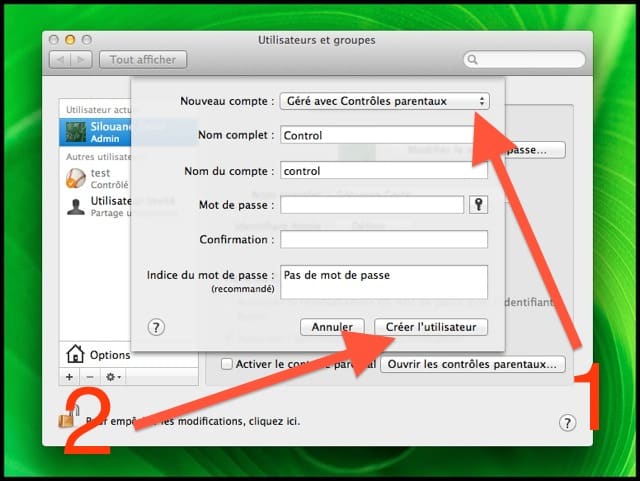This screenshot has height=481, width=640.
Task: Open the Nouveau compte account type dropdown
Action: (x=384, y=101)
